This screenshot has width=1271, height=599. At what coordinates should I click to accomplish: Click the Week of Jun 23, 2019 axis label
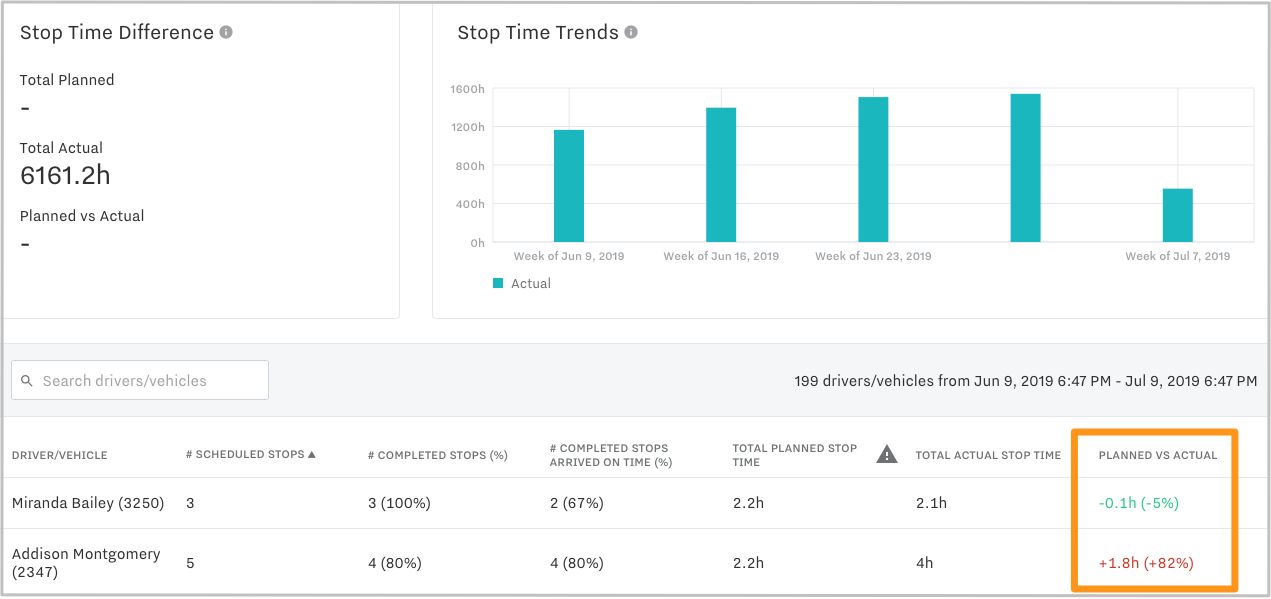(x=873, y=256)
